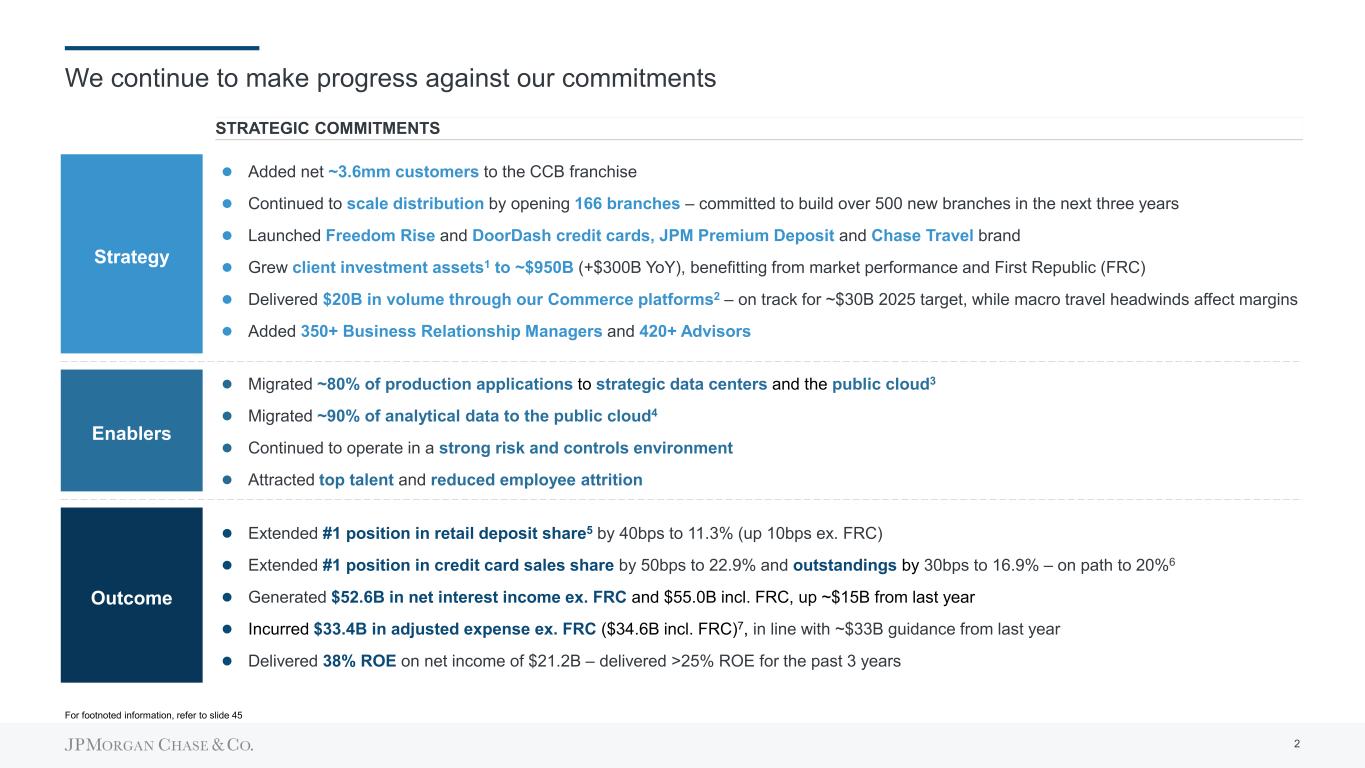Click the Outcome section box
This screenshot has width=1365, height=768.
pyautogui.click(x=131, y=596)
